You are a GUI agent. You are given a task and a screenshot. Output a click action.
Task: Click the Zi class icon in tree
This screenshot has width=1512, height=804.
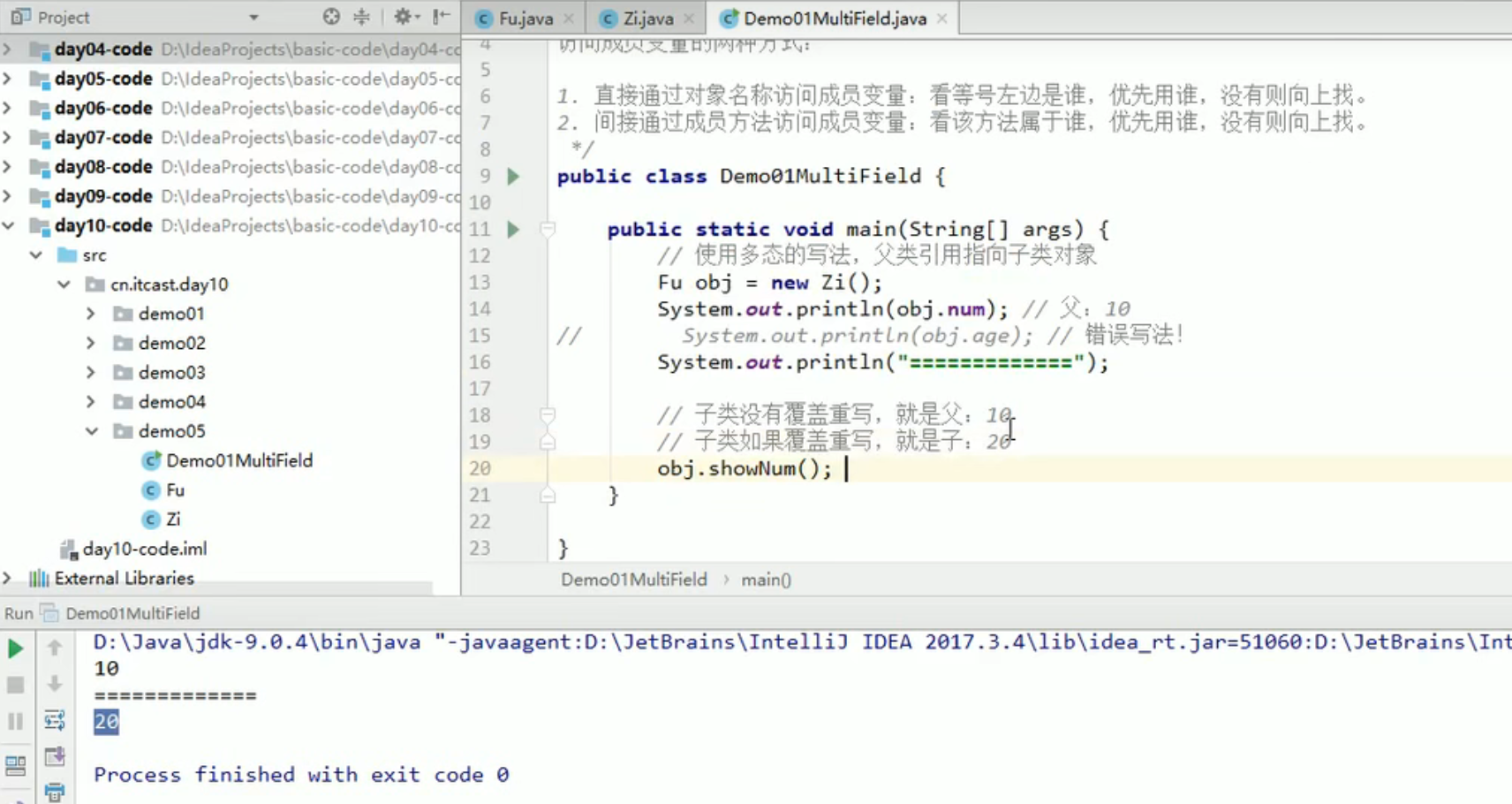point(152,519)
